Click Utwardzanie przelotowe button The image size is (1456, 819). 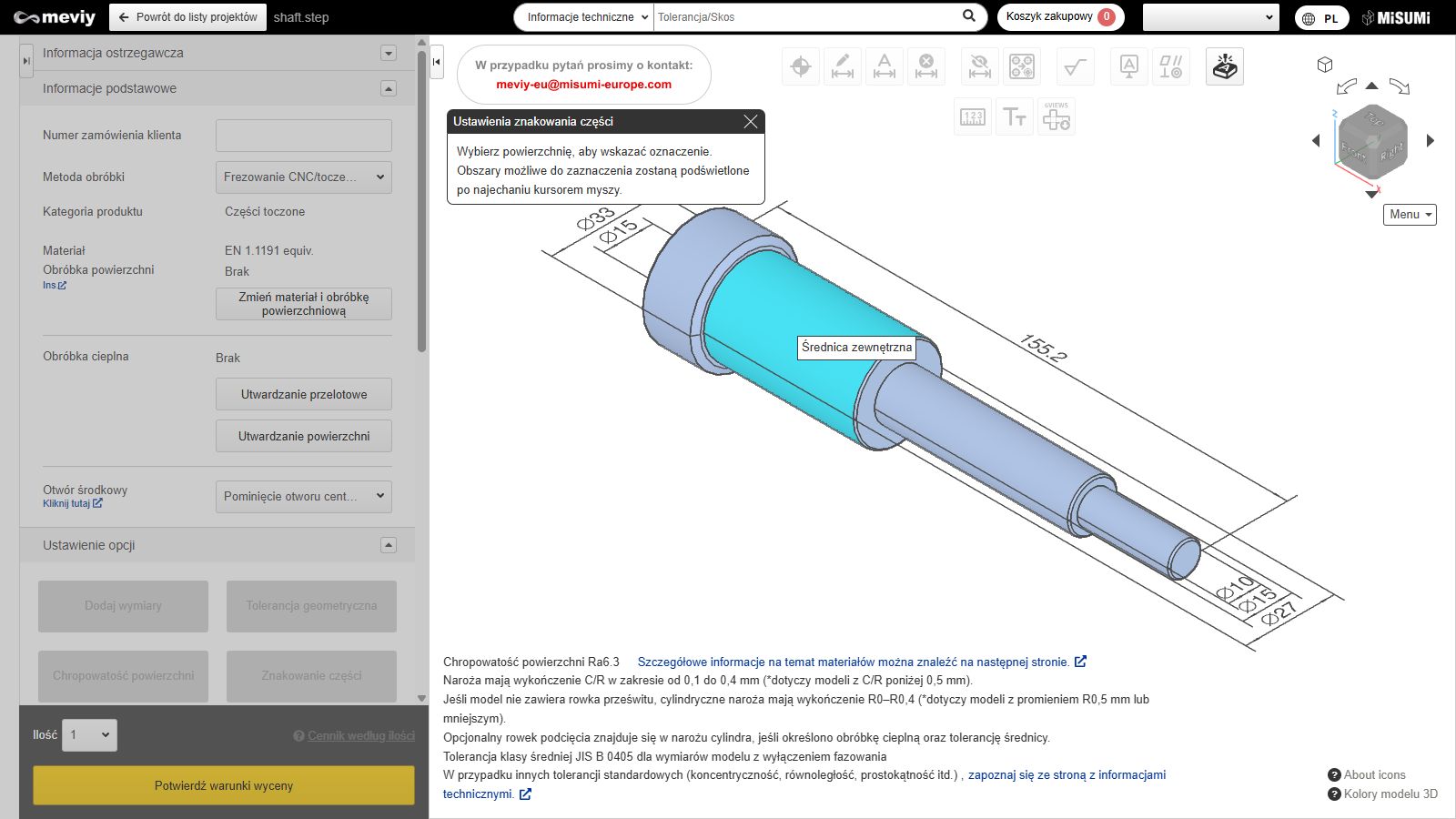pos(303,395)
